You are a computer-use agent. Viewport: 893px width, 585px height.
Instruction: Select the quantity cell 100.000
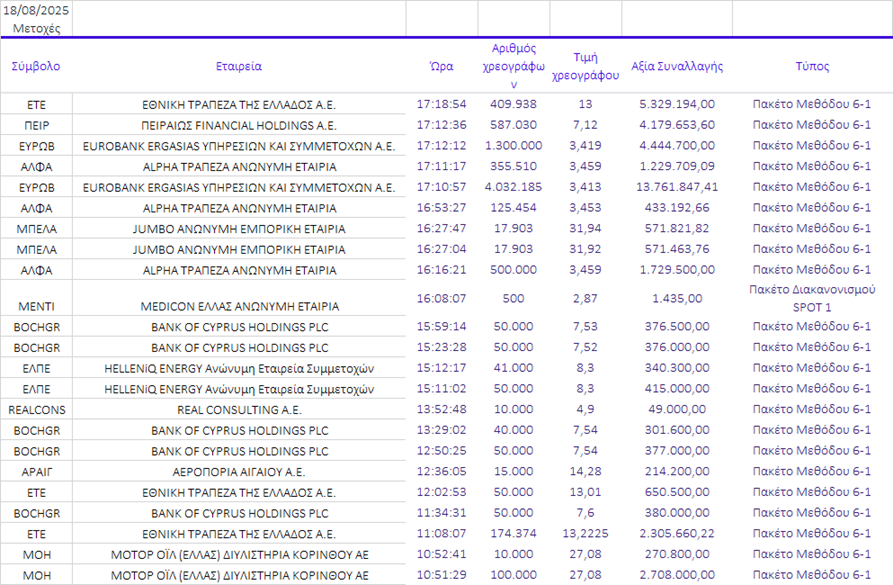(513, 575)
